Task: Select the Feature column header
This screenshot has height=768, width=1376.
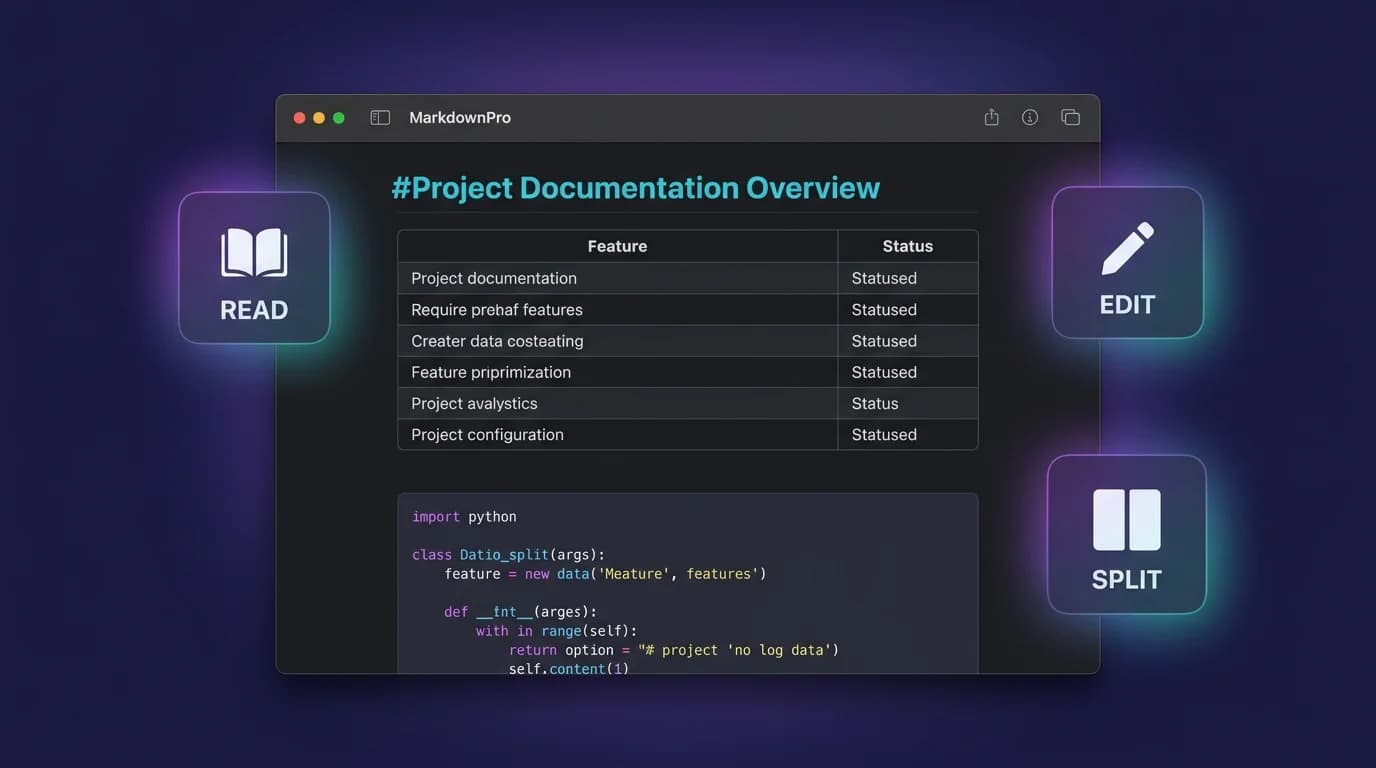Action: pyautogui.click(x=617, y=246)
